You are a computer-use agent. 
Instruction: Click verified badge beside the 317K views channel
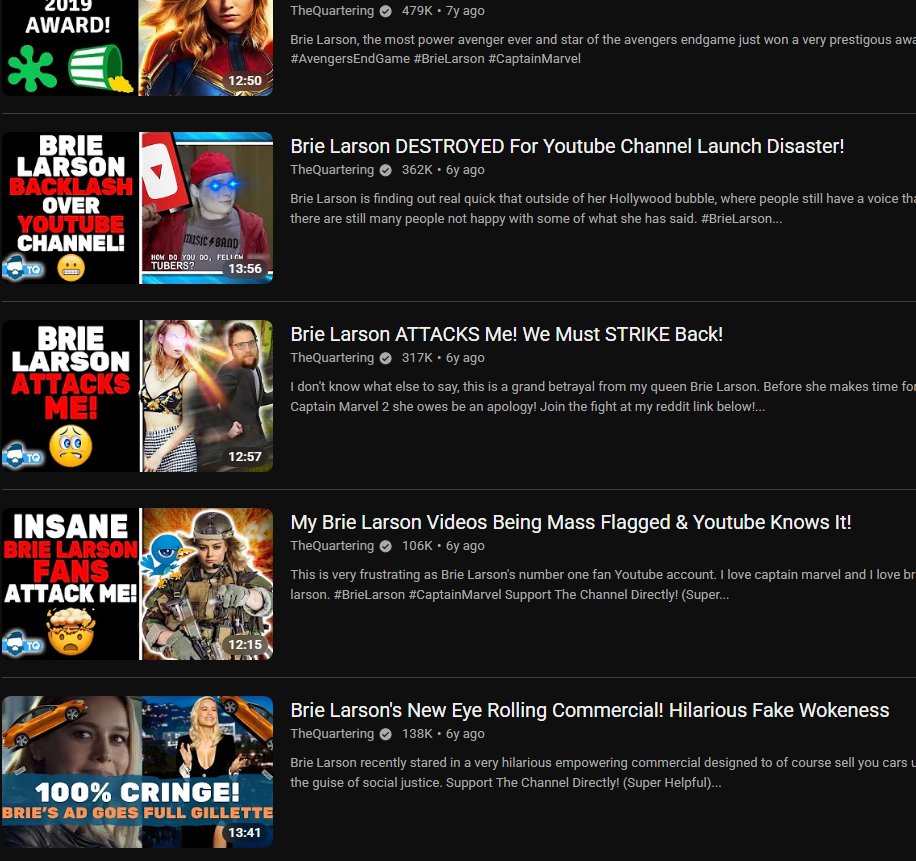coord(386,359)
